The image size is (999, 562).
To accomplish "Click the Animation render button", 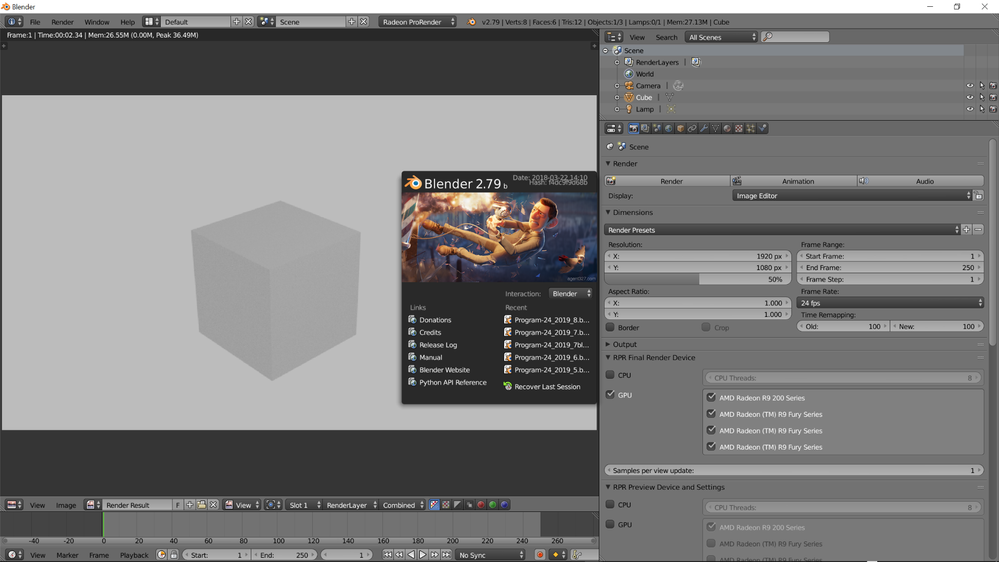I will point(794,181).
